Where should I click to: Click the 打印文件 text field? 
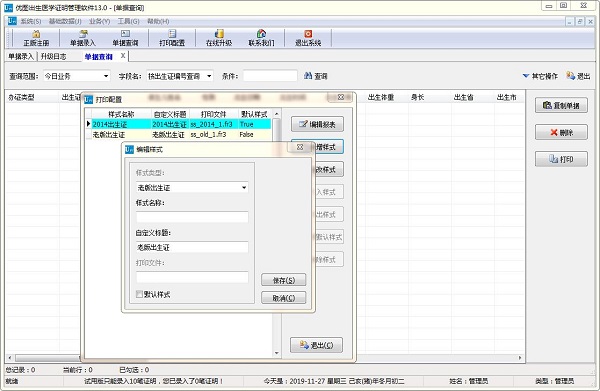[x=192, y=277]
